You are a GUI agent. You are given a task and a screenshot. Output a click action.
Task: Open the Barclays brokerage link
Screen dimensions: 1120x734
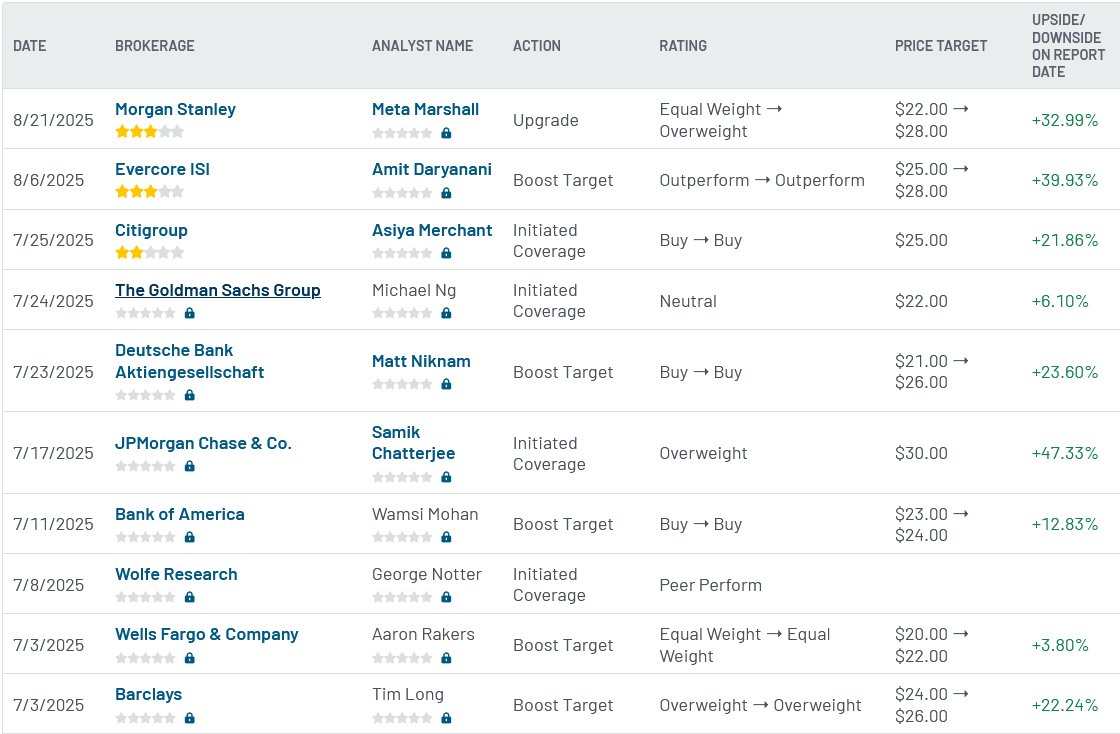[x=148, y=694]
